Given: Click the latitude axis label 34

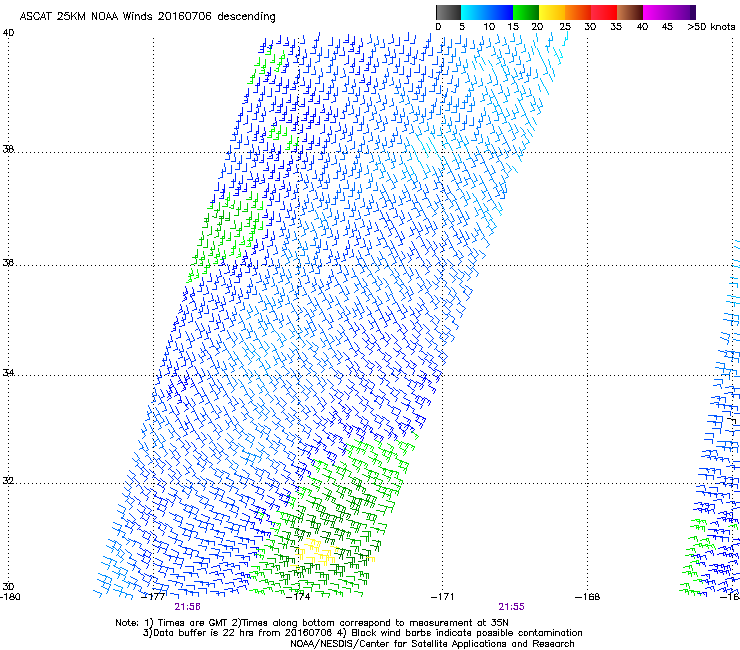Looking at the screenshot, I should pyautogui.click(x=8, y=373).
